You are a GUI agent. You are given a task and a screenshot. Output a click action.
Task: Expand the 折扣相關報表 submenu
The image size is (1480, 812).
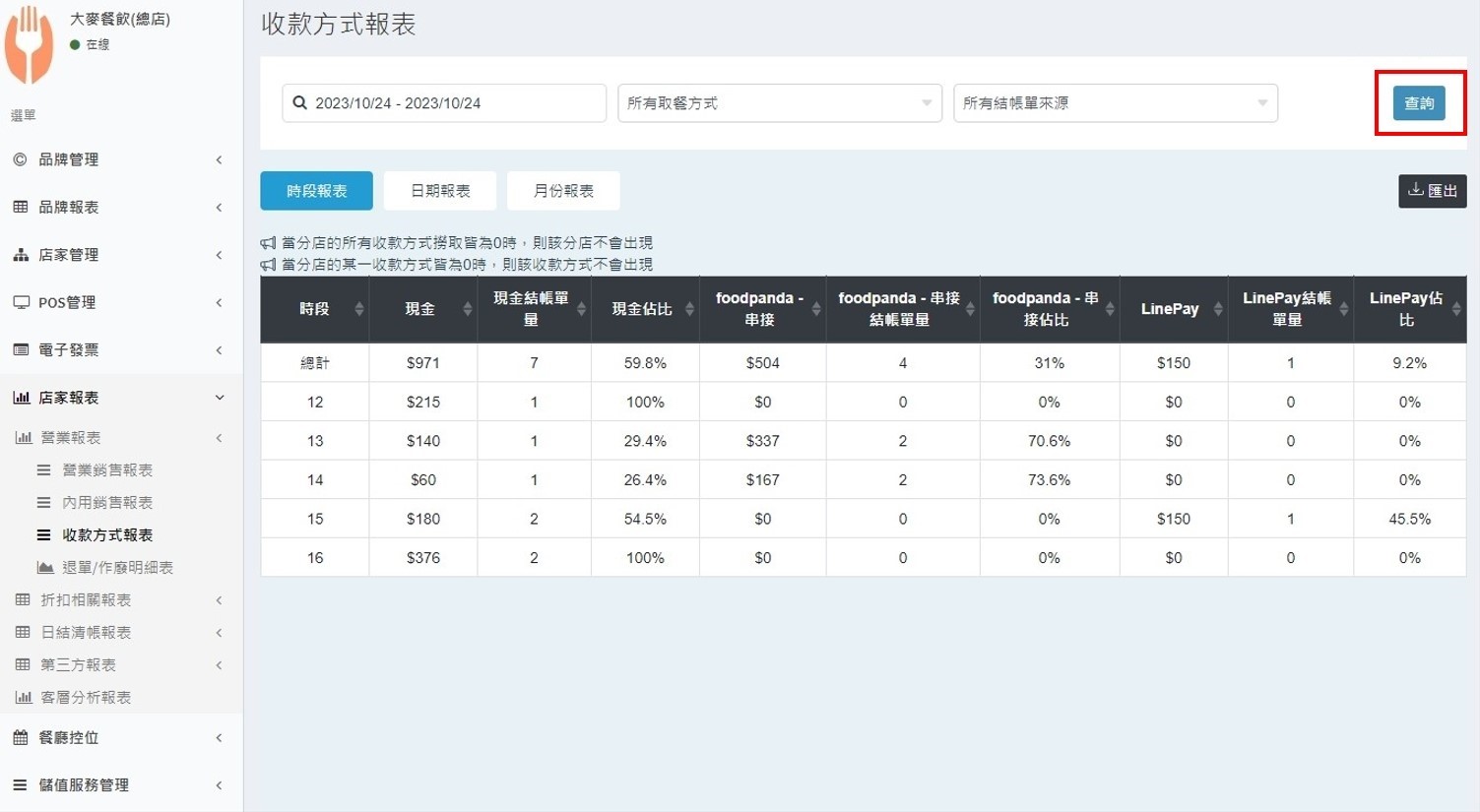click(x=118, y=600)
